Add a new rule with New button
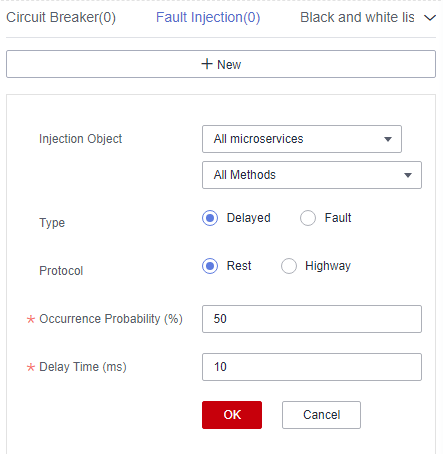 point(221,64)
